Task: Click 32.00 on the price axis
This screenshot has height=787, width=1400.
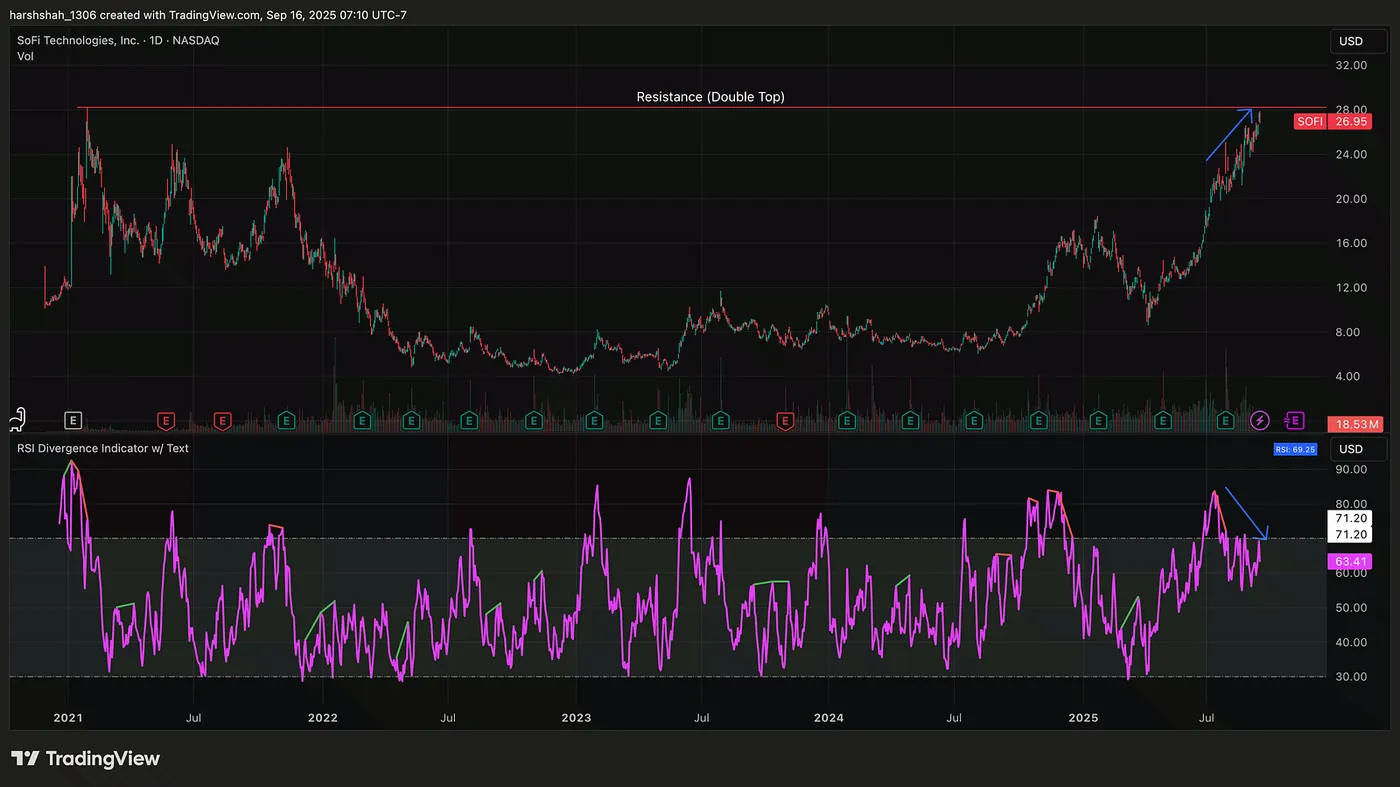Action: tap(1352, 65)
